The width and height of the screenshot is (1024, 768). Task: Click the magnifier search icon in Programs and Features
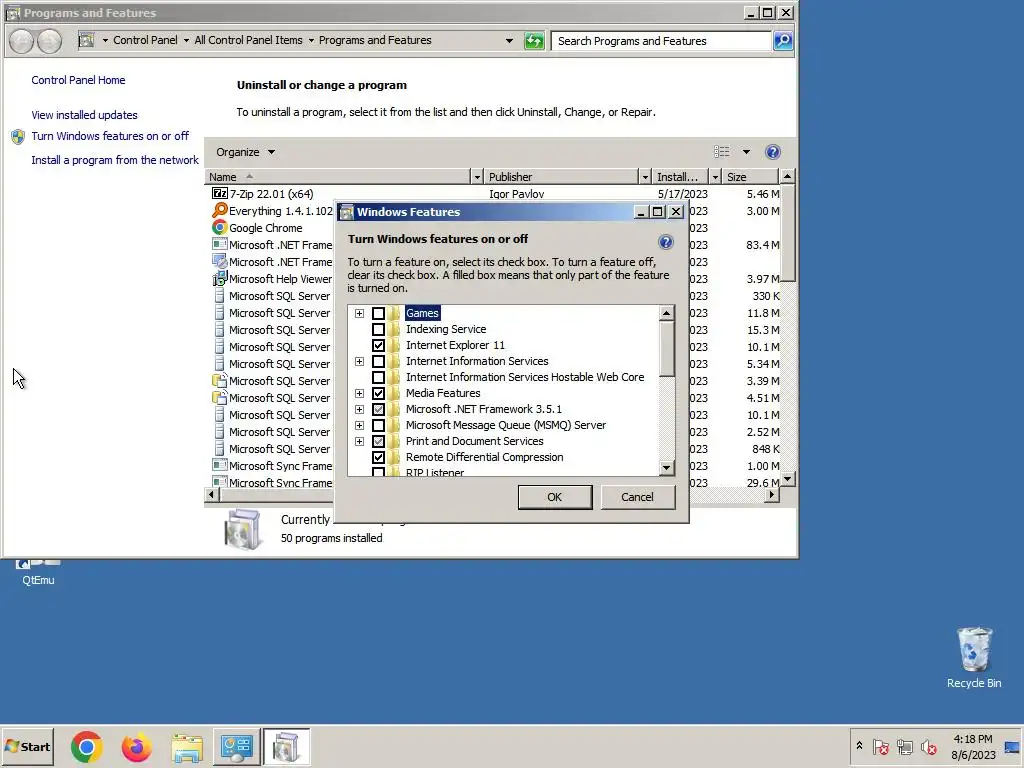coord(782,40)
